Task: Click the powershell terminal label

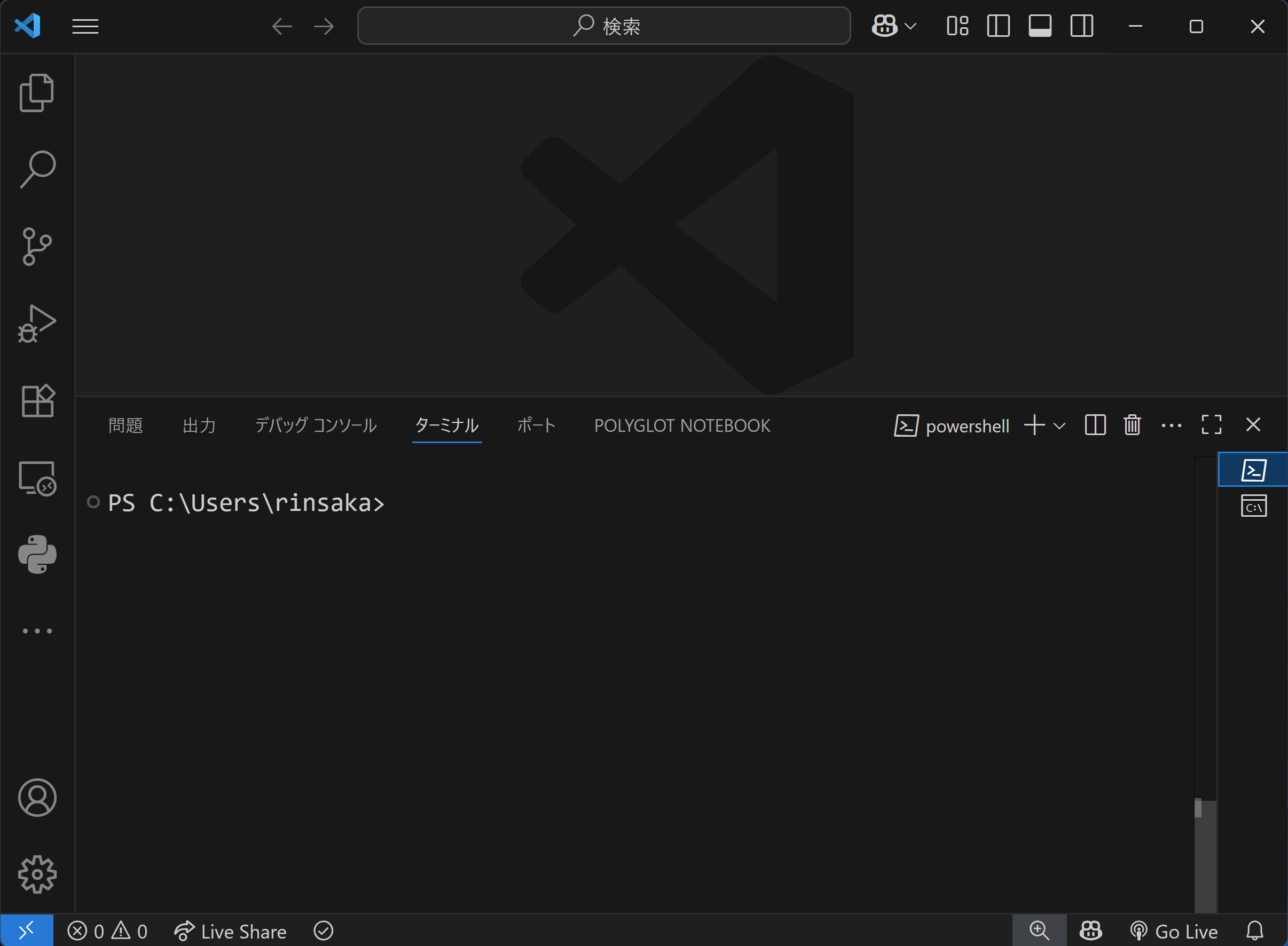Action: [967, 426]
